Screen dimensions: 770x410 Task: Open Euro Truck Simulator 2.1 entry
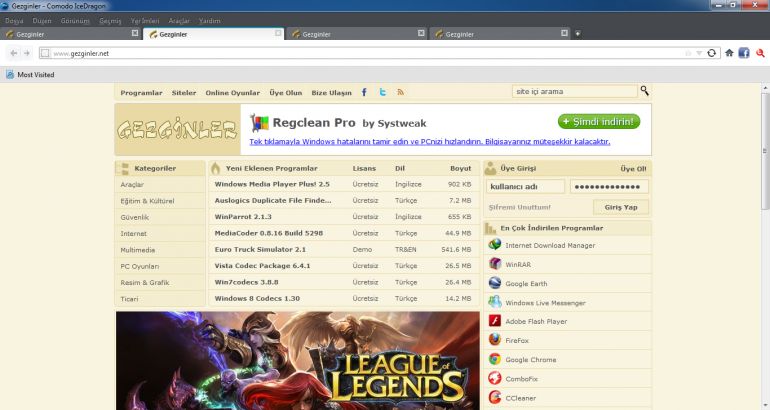tap(260, 249)
